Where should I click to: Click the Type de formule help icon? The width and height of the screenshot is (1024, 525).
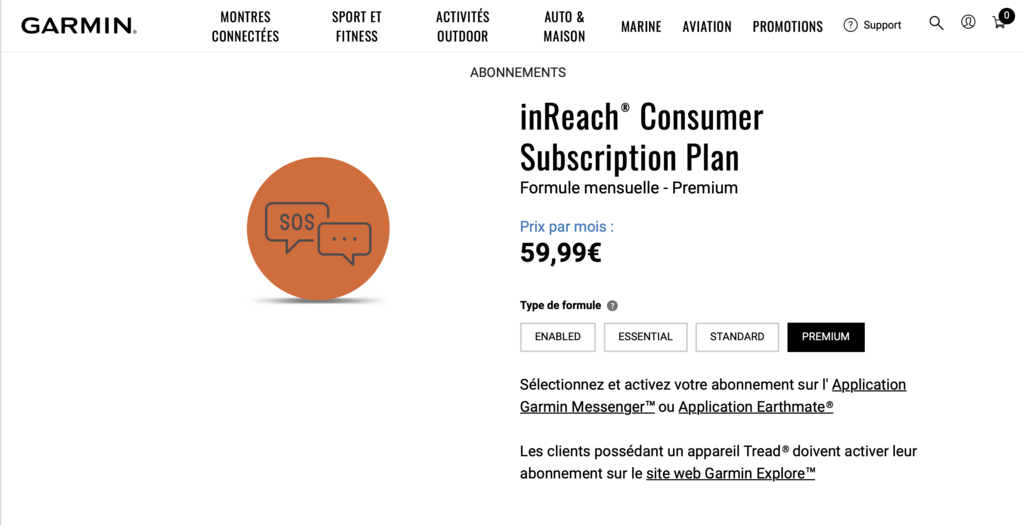(612, 306)
